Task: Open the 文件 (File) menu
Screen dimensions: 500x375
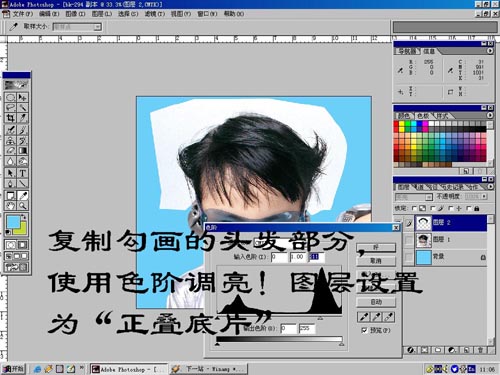Action: pos(23,14)
